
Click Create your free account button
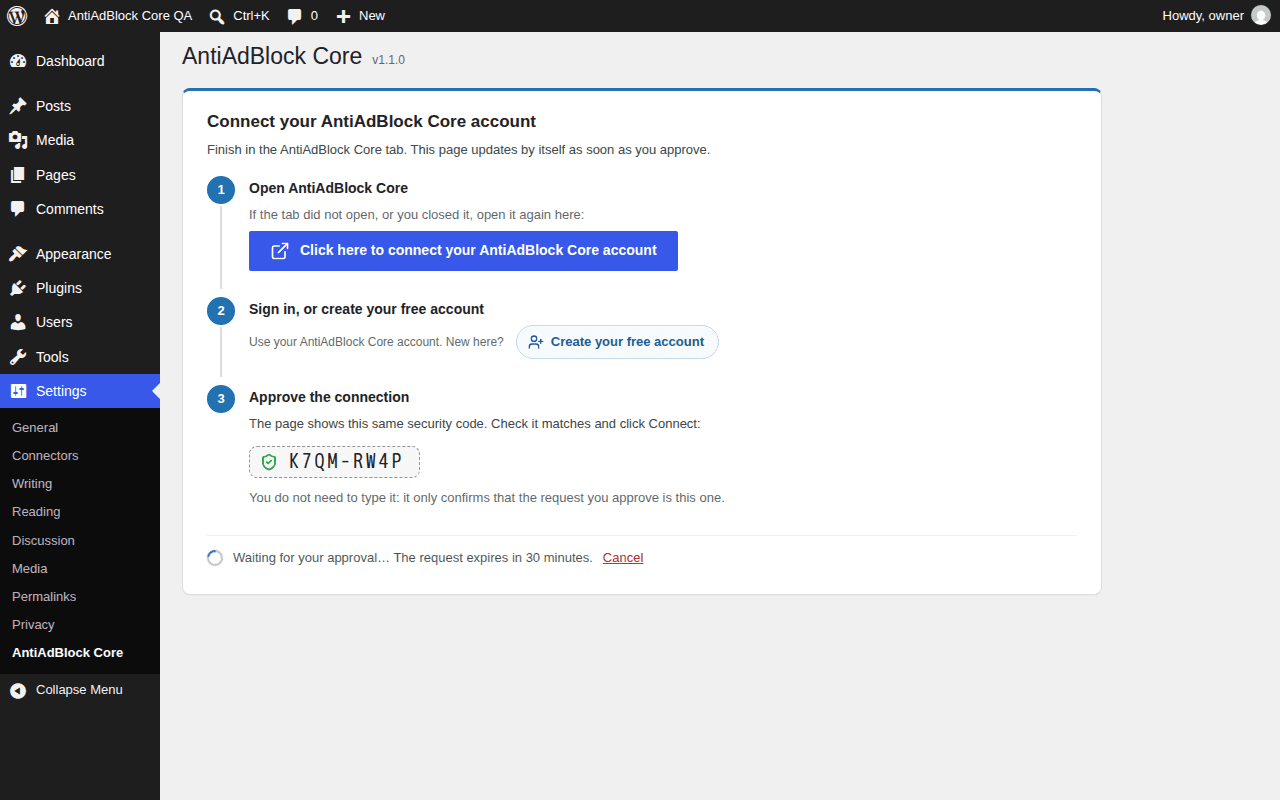617,342
